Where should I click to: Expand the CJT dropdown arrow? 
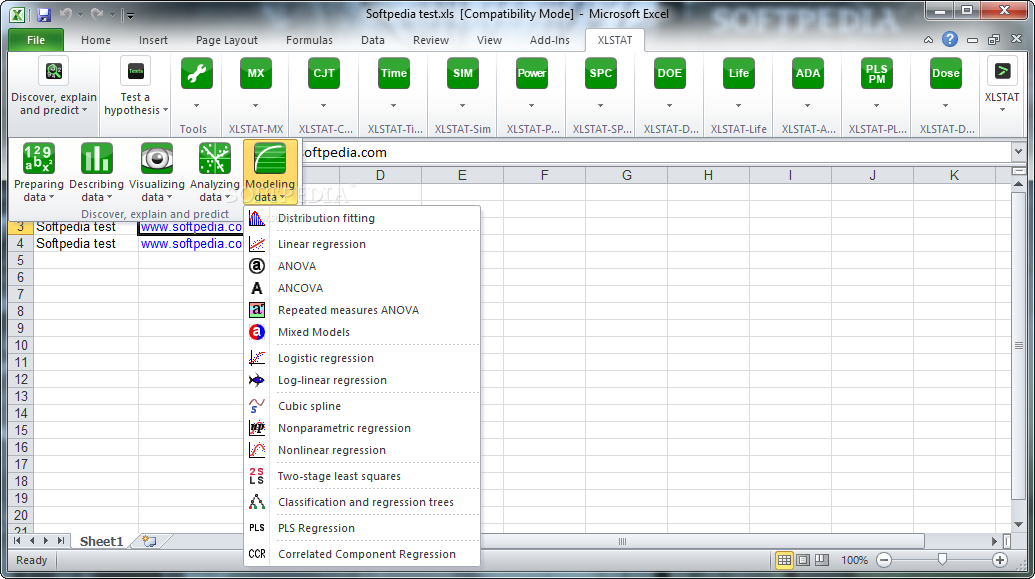pos(323,106)
